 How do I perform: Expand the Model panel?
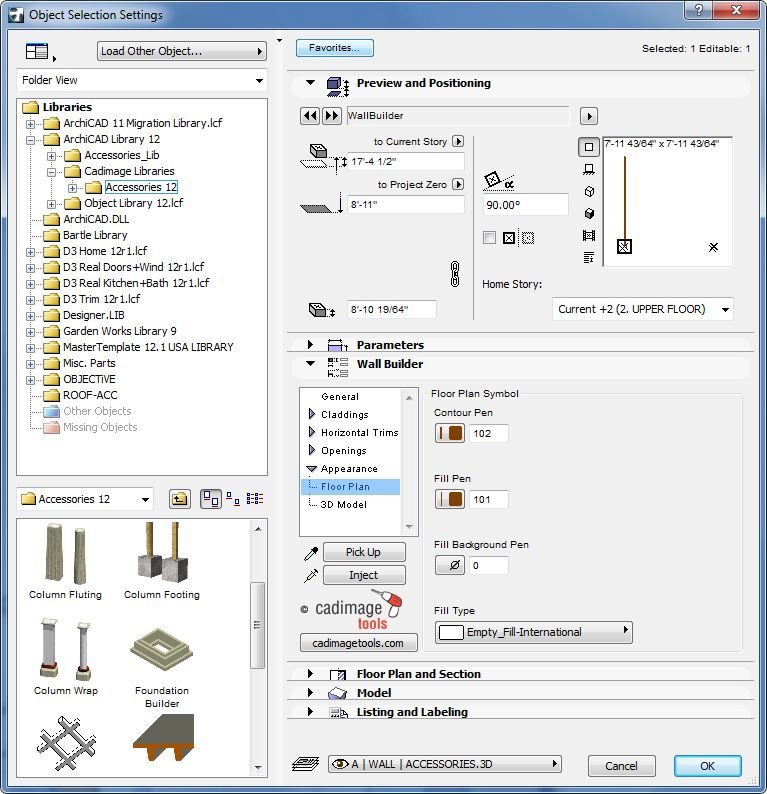coord(310,693)
